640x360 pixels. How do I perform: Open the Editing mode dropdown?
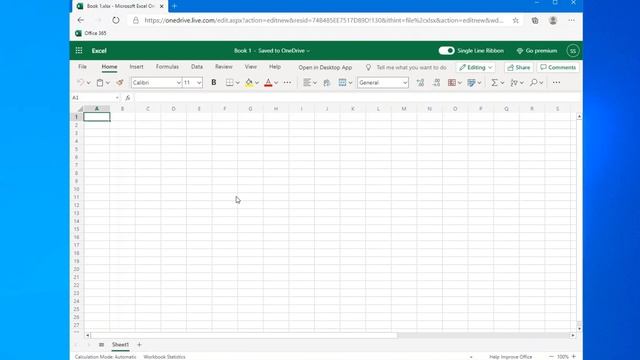(476, 67)
